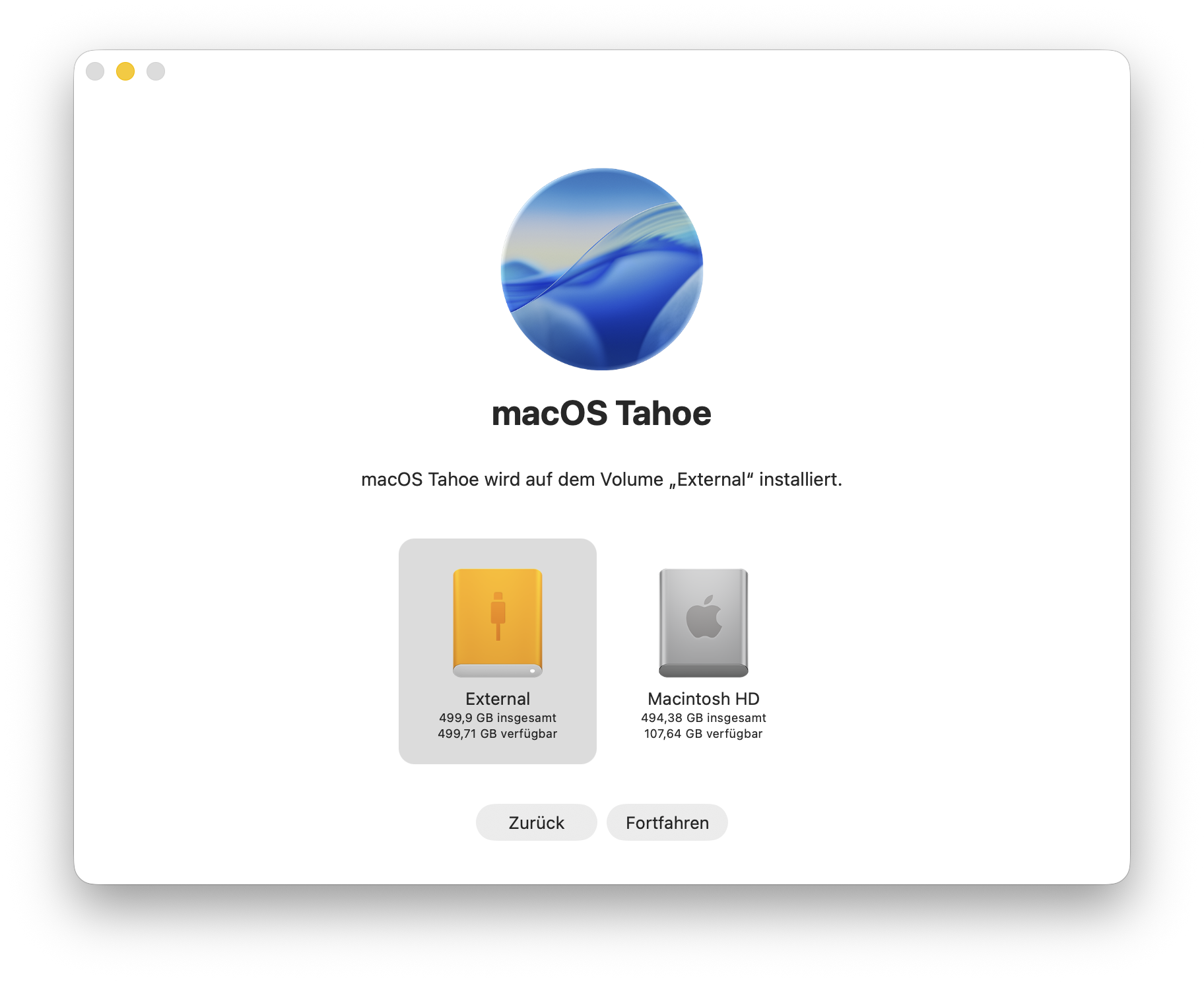The width and height of the screenshot is (1204, 982).
Task: Click the installation volume message text
Action: (601, 480)
